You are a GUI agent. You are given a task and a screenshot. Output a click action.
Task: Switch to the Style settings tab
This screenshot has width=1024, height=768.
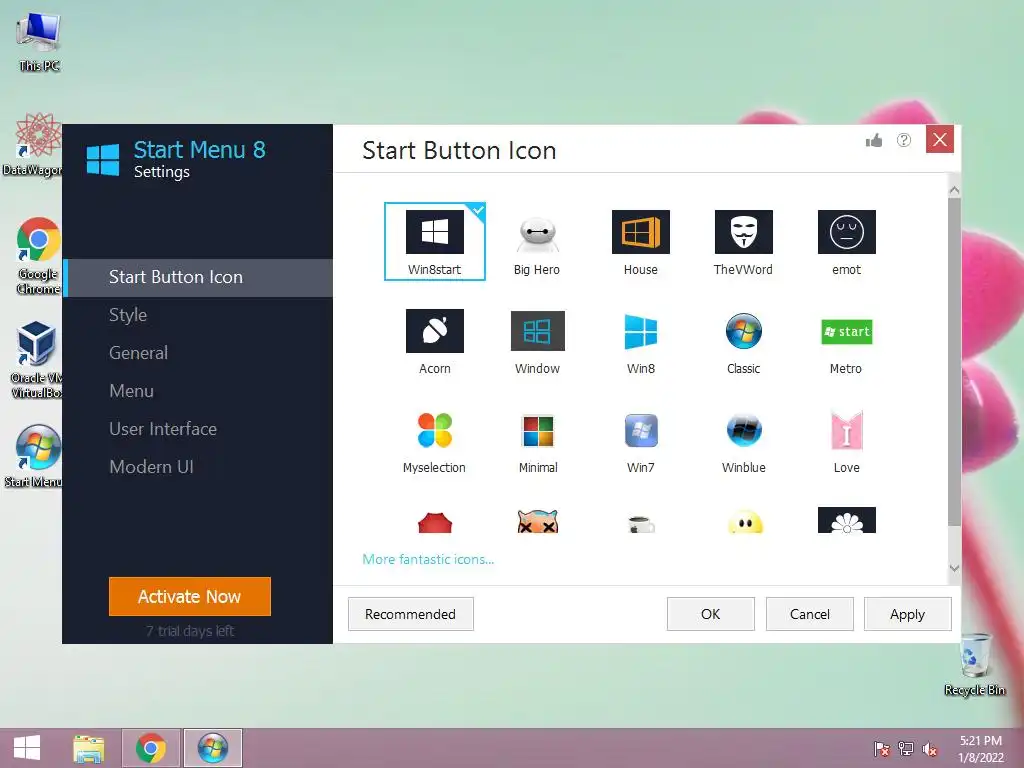198,315
